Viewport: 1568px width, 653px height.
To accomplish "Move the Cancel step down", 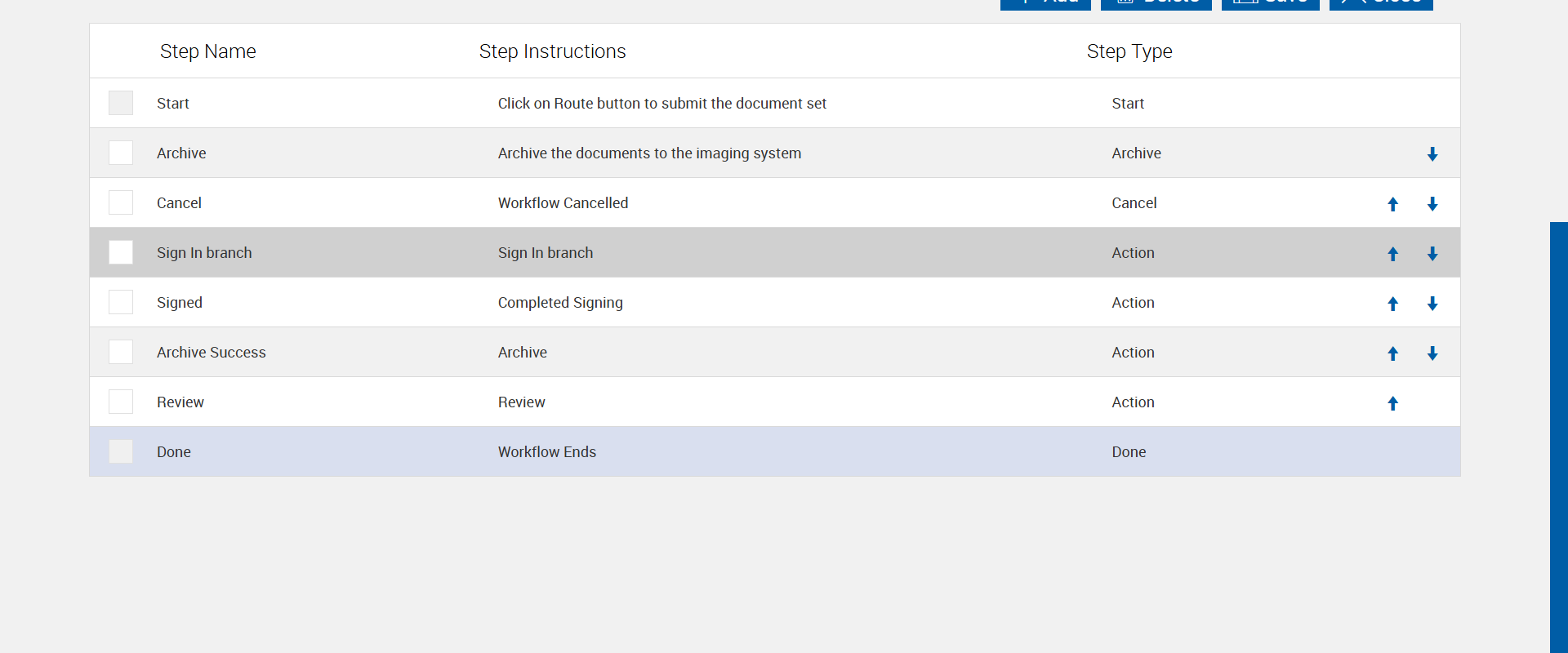I will tap(1432, 204).
